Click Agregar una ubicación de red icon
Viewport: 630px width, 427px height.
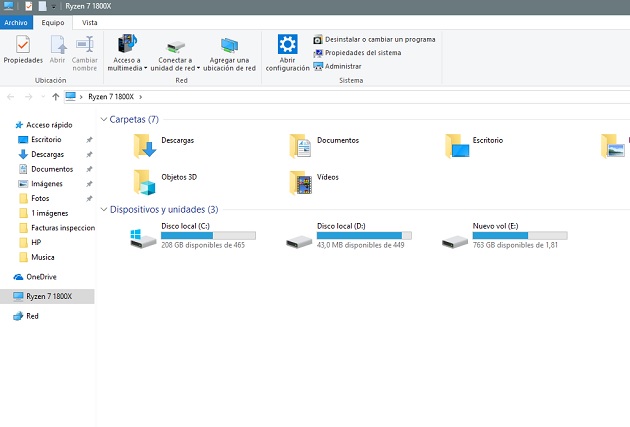tap(229, 45)
